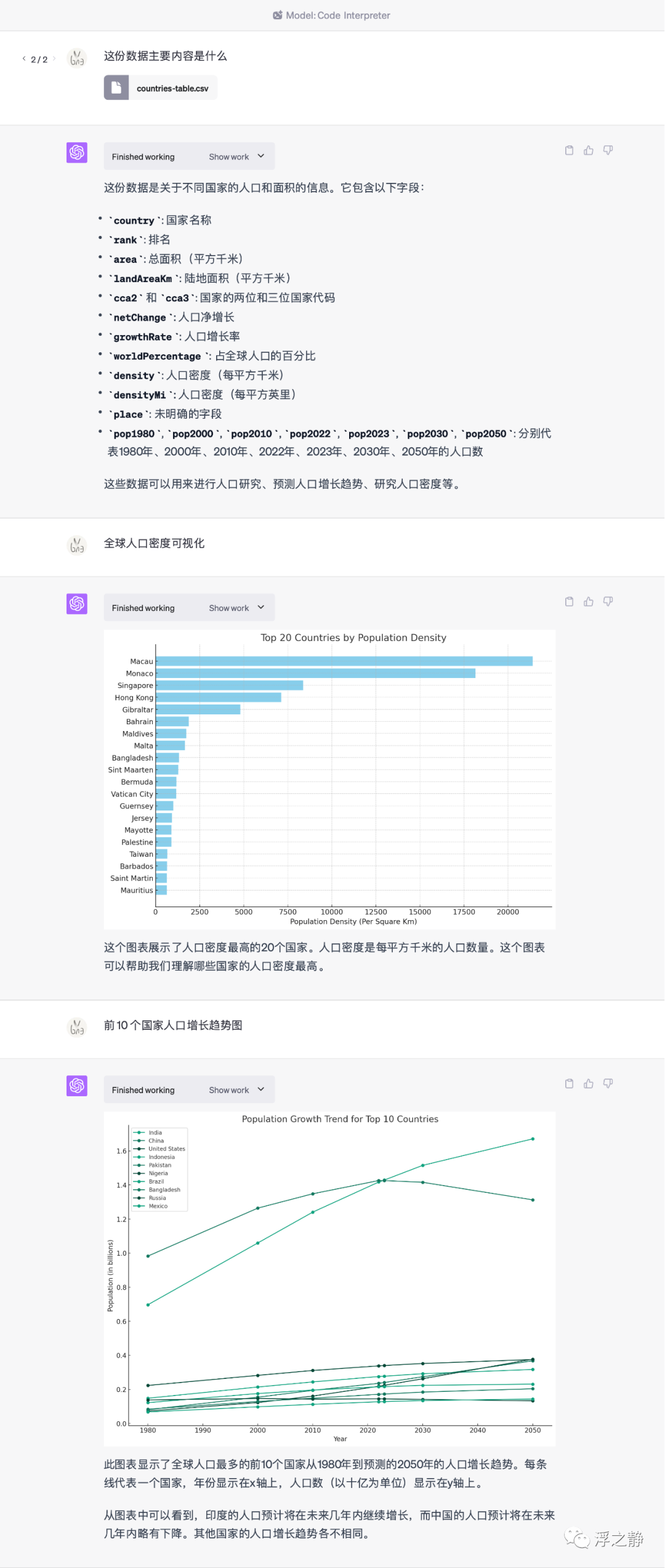Click the file icon of countries-table.csv
The height and width of the screenshot is (1568, 665).
(x=116, y=87)
